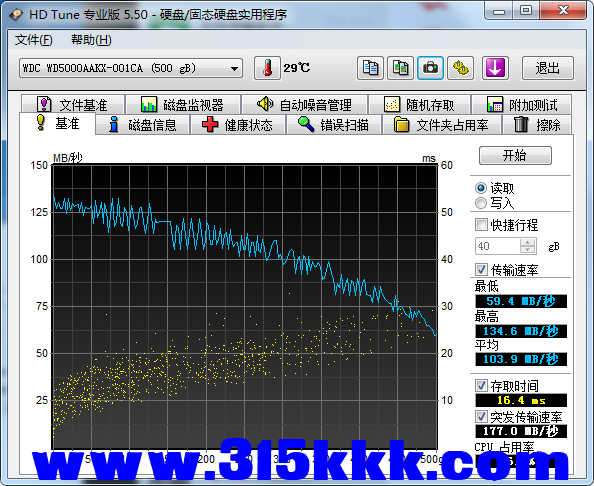Click the copy screenshot to clipboard icon
Screen dimensions: 594x486
tap(400, 68)
